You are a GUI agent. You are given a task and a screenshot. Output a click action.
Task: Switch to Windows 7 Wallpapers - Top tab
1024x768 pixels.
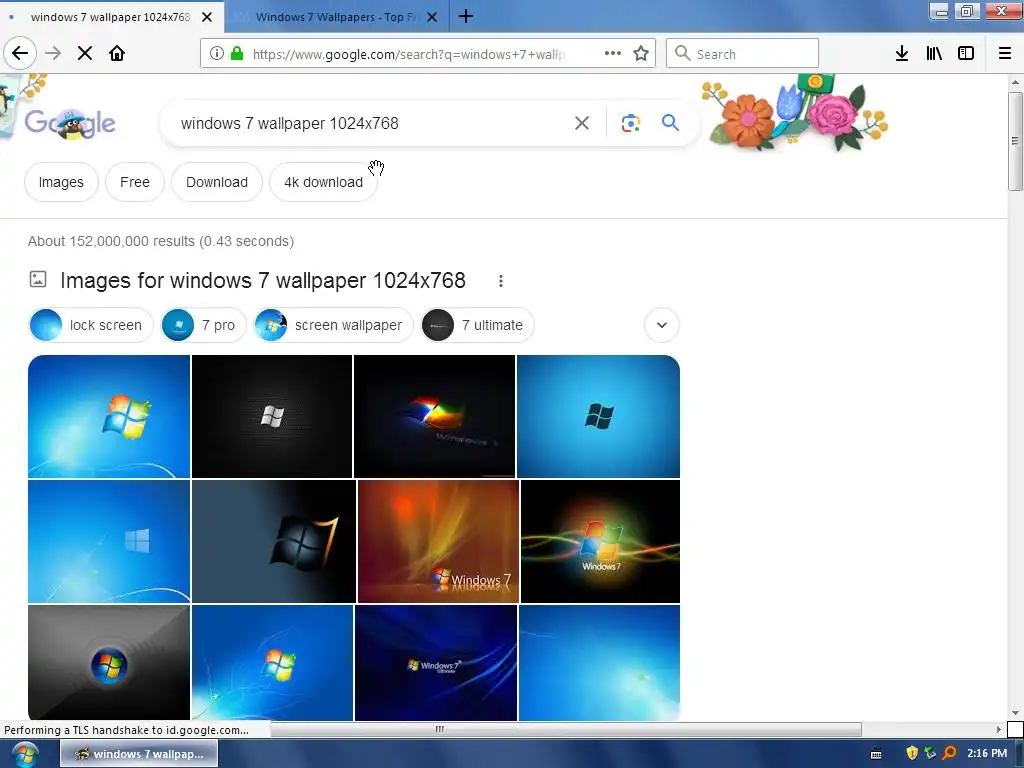[334, 17]
